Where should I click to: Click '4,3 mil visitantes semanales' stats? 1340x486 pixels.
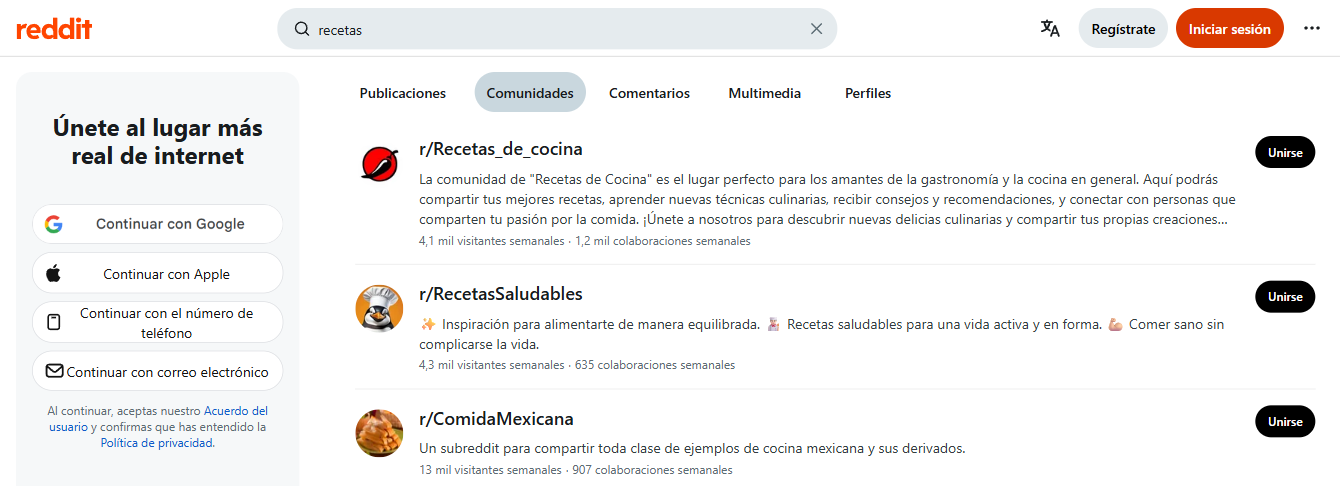491,365
